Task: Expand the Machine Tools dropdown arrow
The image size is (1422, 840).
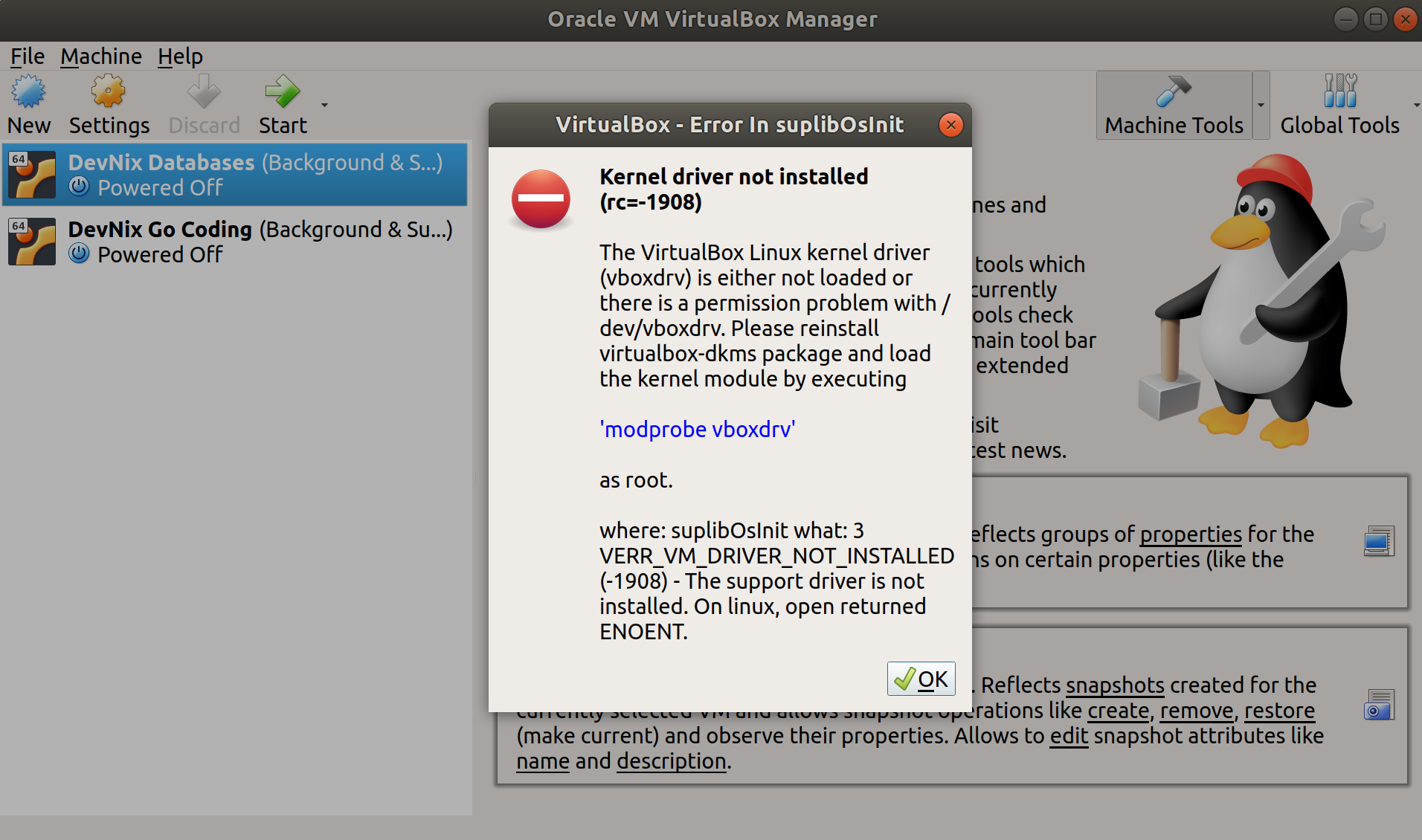Action: [x=1261, y=106]
